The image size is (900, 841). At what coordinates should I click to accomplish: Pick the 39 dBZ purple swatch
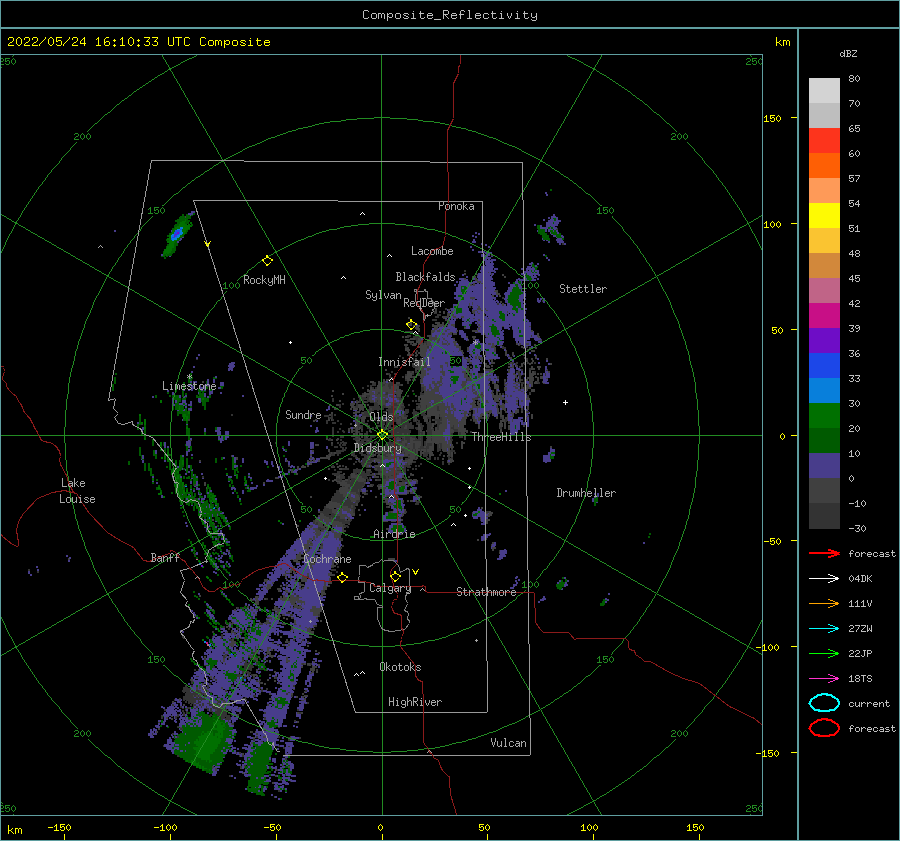tap(824, 340)
